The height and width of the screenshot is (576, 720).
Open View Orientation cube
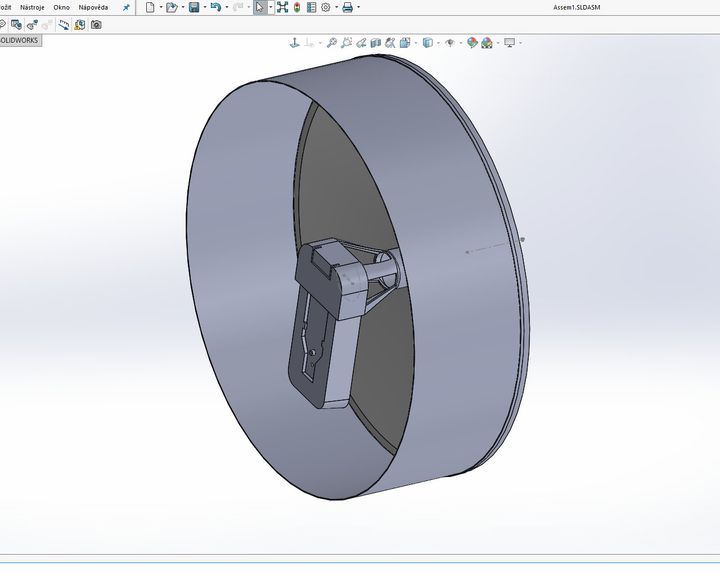[x=405, y=43]
